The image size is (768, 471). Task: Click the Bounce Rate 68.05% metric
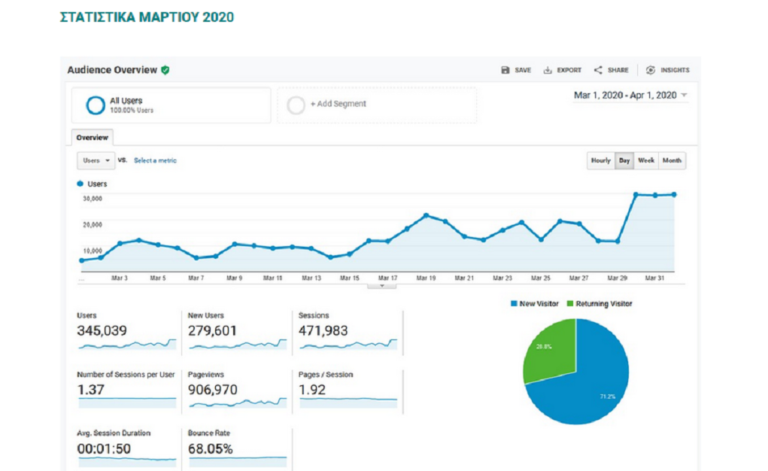point(237,449)
